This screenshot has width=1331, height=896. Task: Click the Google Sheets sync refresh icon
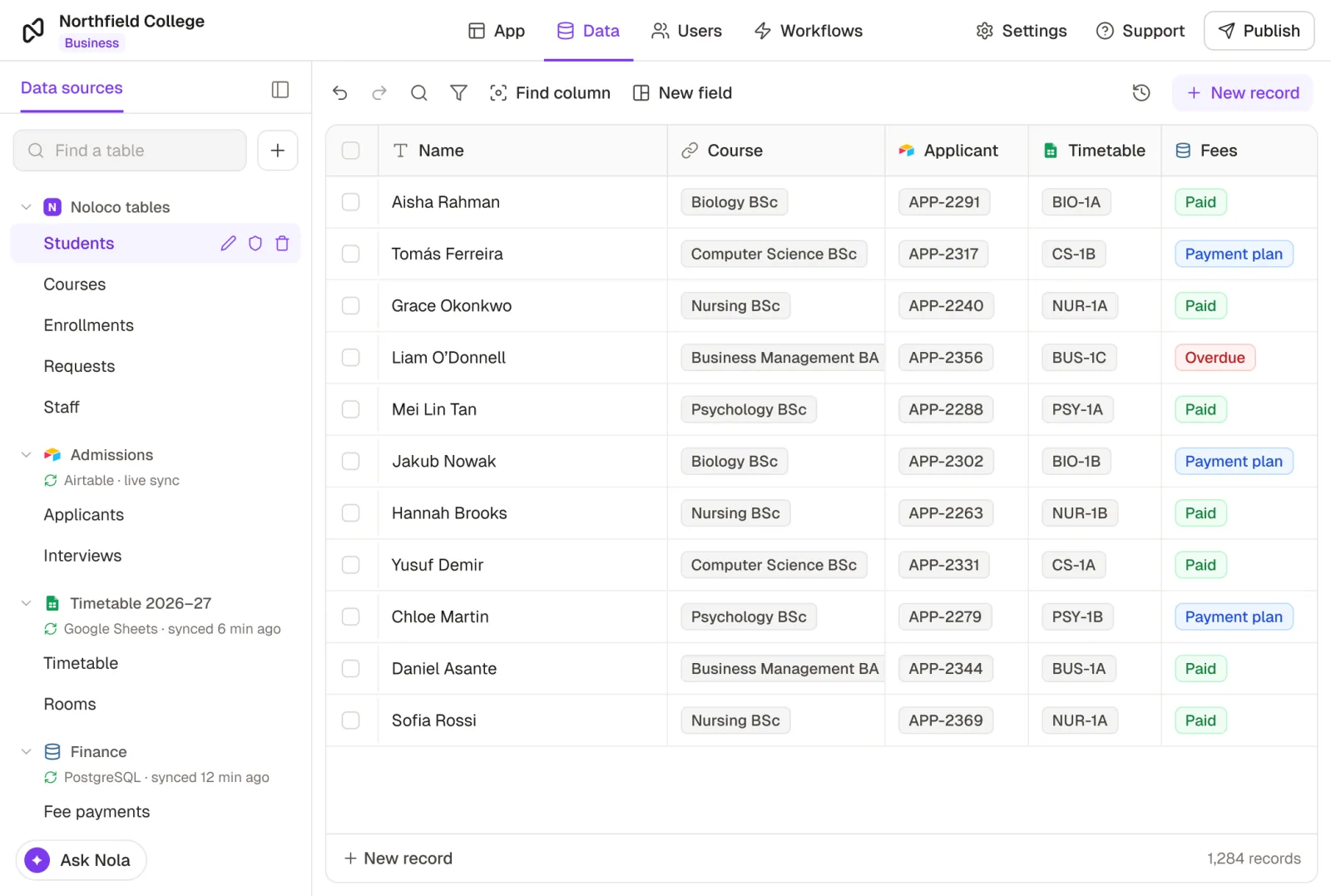click(51, 629)
